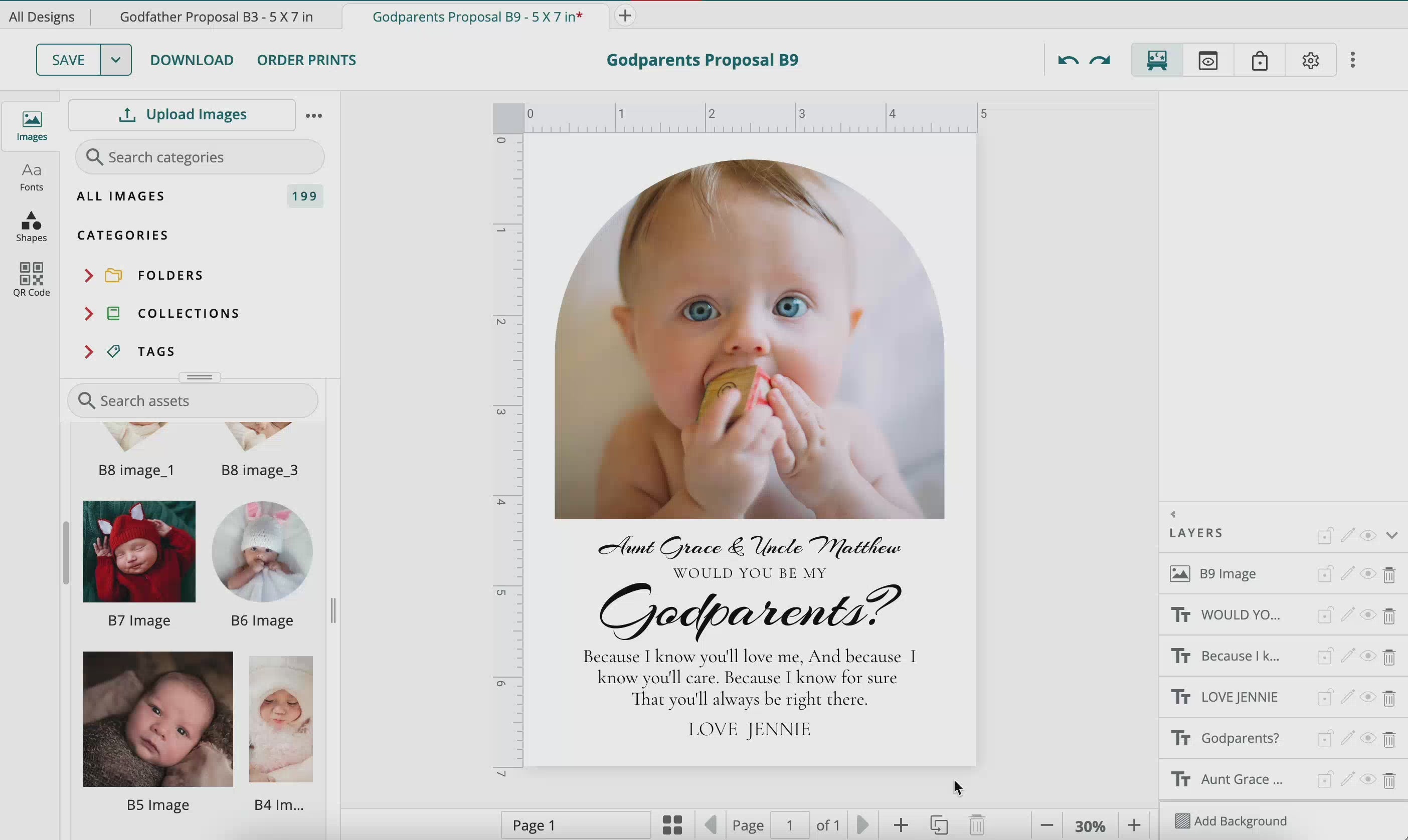
Task: Open the vertical three-dot more menu
Action: (1353, 60)
